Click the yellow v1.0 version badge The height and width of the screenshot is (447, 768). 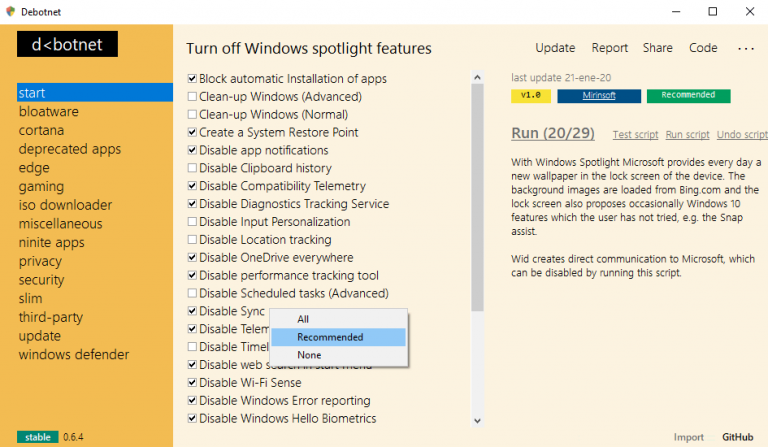532,96
